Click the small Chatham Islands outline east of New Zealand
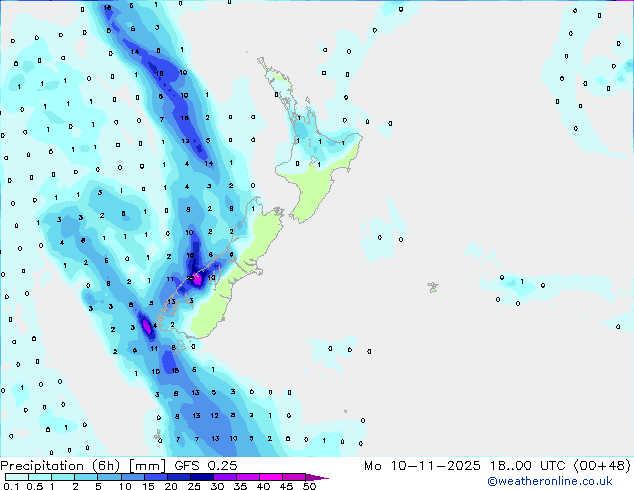 click(x=433, y=287)
